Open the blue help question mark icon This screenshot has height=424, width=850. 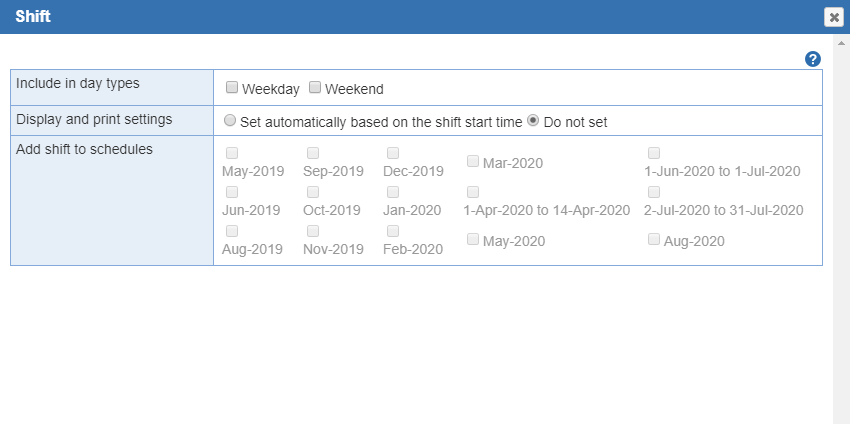tap(813, 59)
